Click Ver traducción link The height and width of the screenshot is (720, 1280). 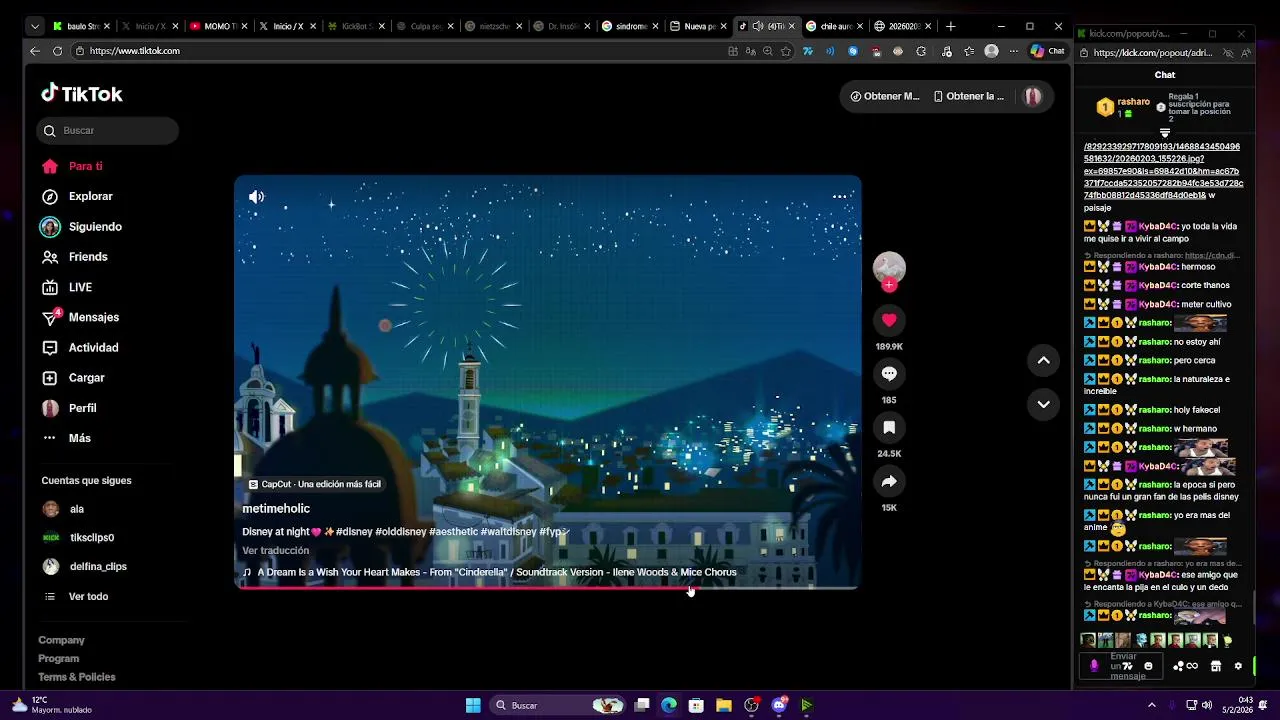pos(275,551)
